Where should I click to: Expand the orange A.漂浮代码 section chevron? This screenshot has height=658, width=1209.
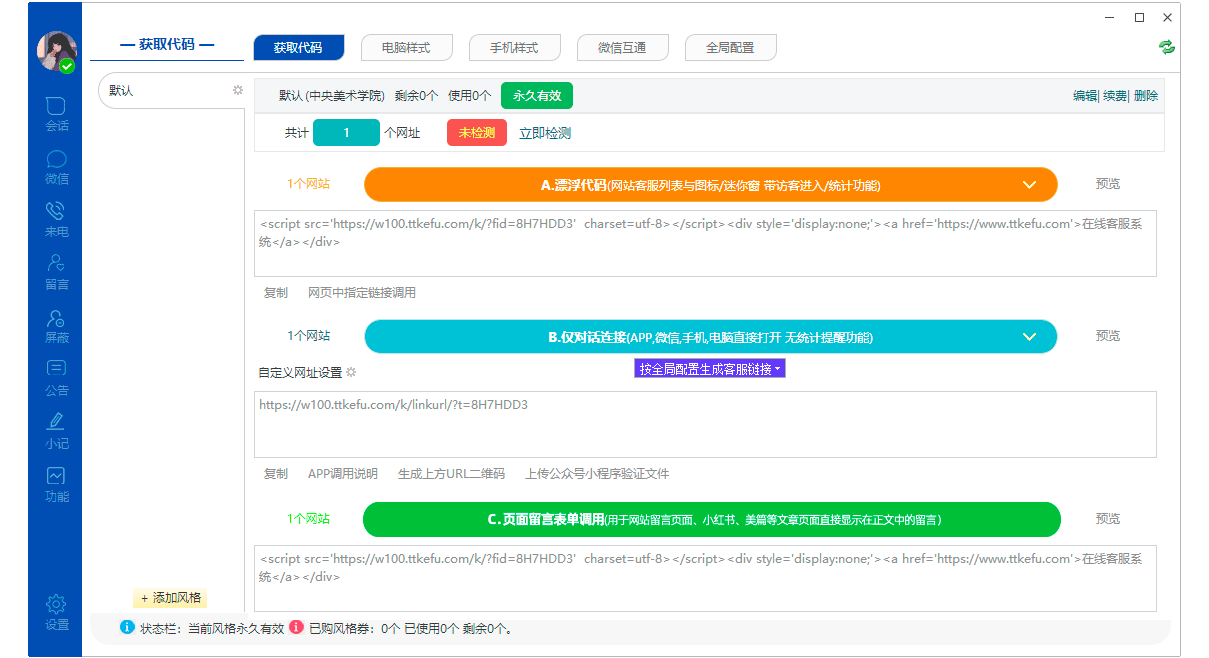coord(1030,185)
